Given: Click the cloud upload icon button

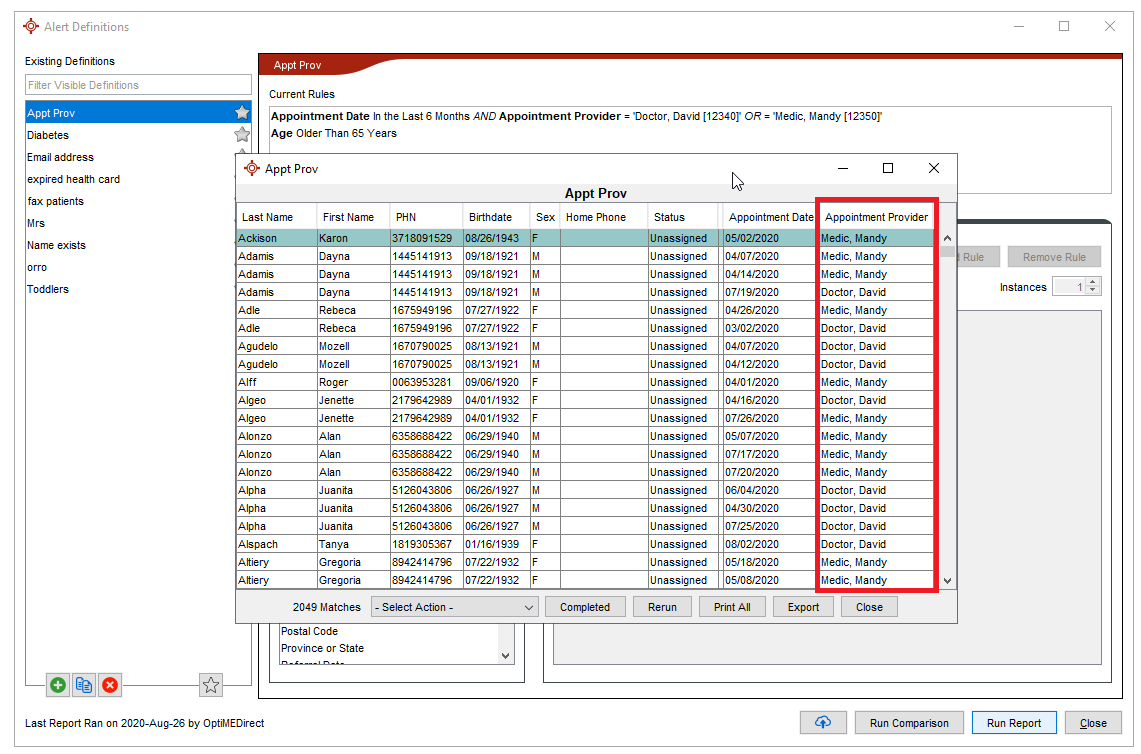Looking at the screenshot, I should (x=823, y=723).
